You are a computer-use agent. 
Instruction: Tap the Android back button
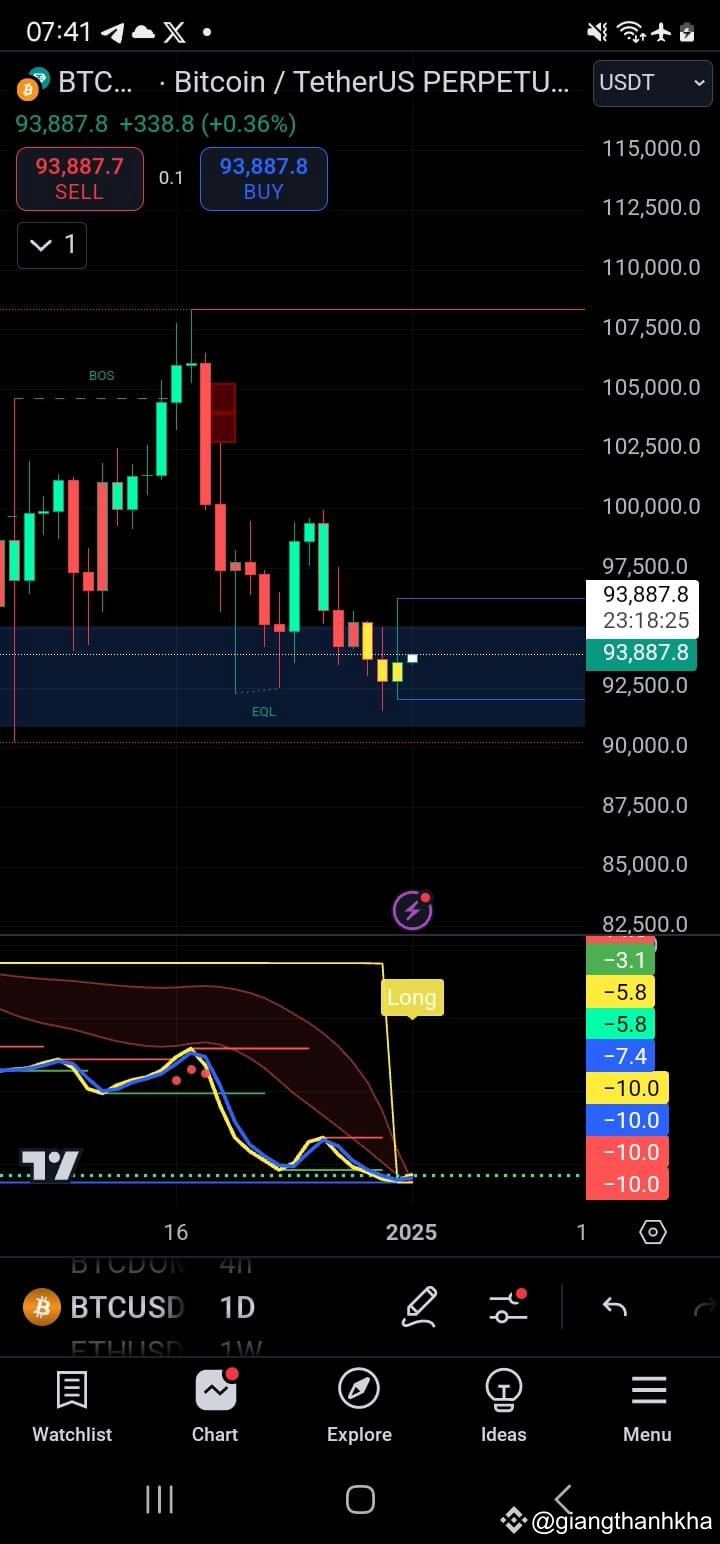point(562,1499)
